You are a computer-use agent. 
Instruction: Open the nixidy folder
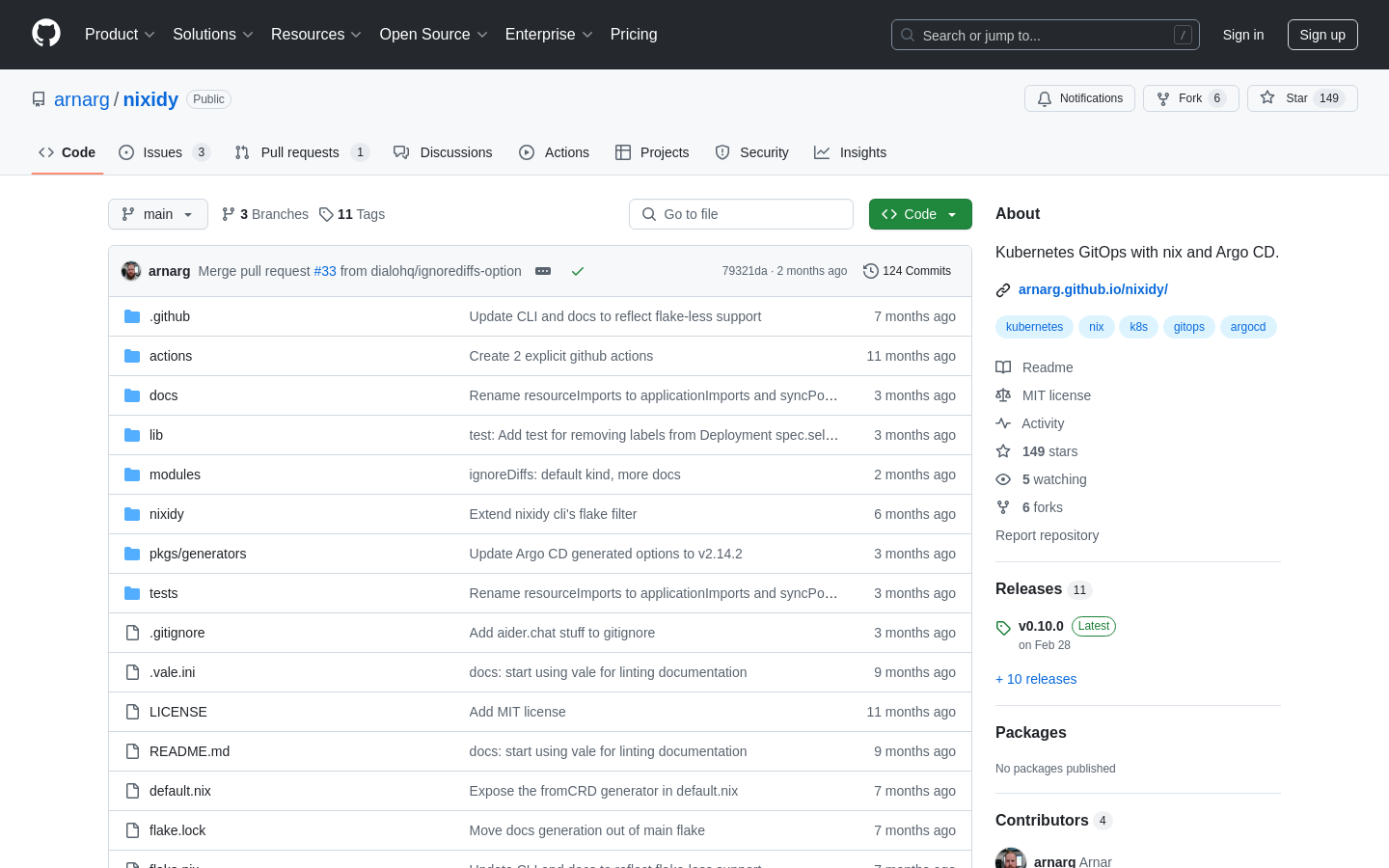point(167,514)
